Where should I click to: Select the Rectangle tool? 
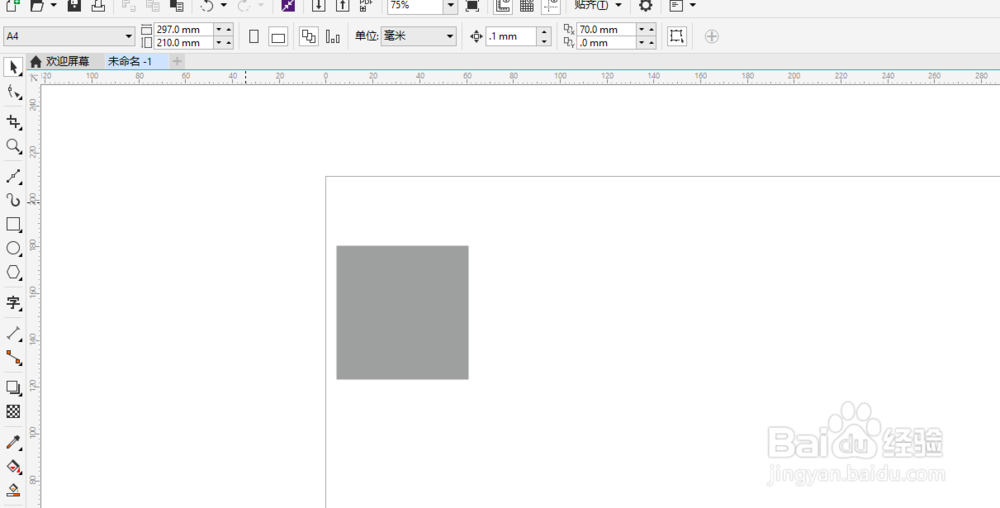pos(13,224)
